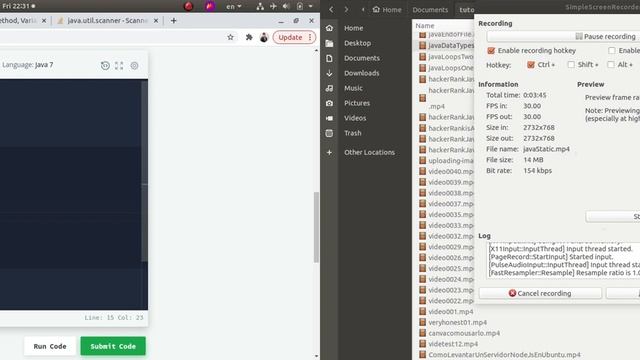
Task: Click the Documents path segment in Files
Action: 430,9
